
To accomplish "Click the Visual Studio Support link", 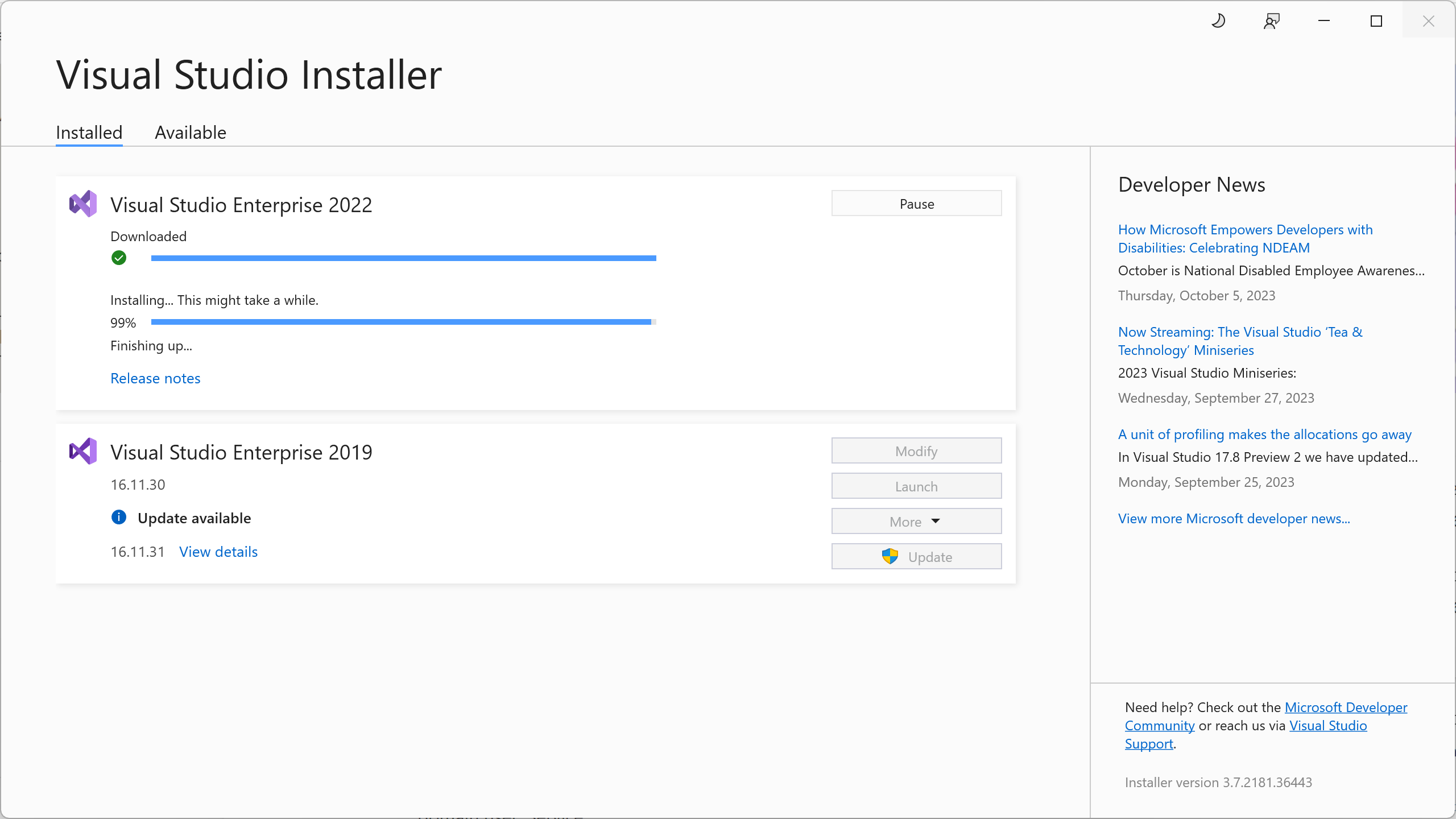I will [1328, 725].
